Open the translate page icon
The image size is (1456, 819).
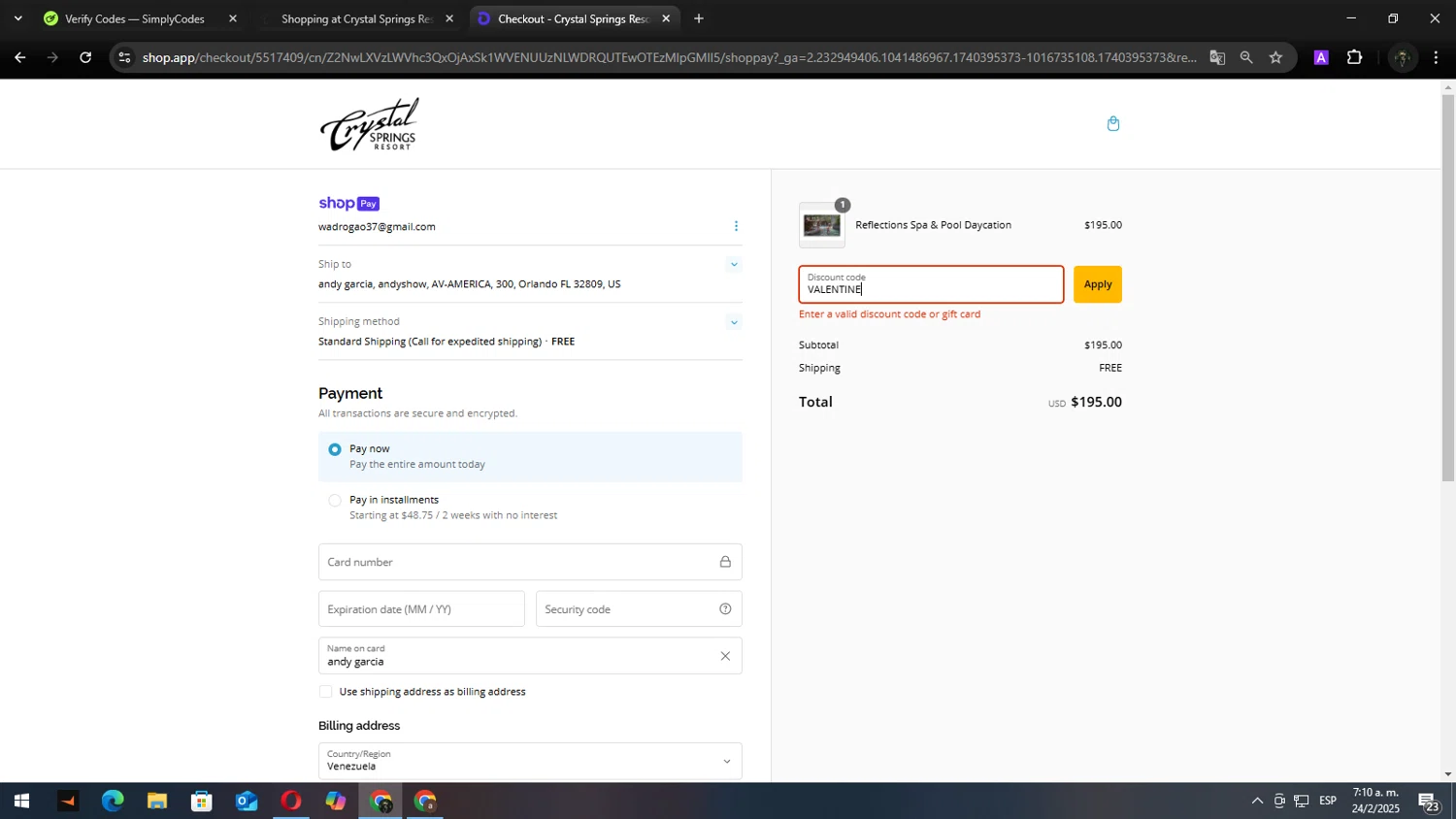[1217, 57]
